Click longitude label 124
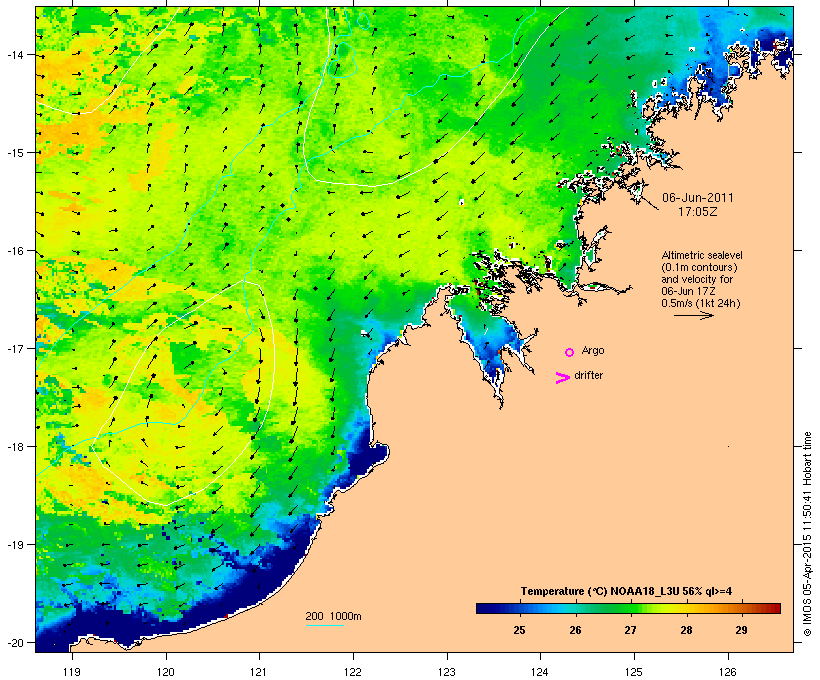The height and width of the screenshot is (680, 820). (x=540, y=672)
